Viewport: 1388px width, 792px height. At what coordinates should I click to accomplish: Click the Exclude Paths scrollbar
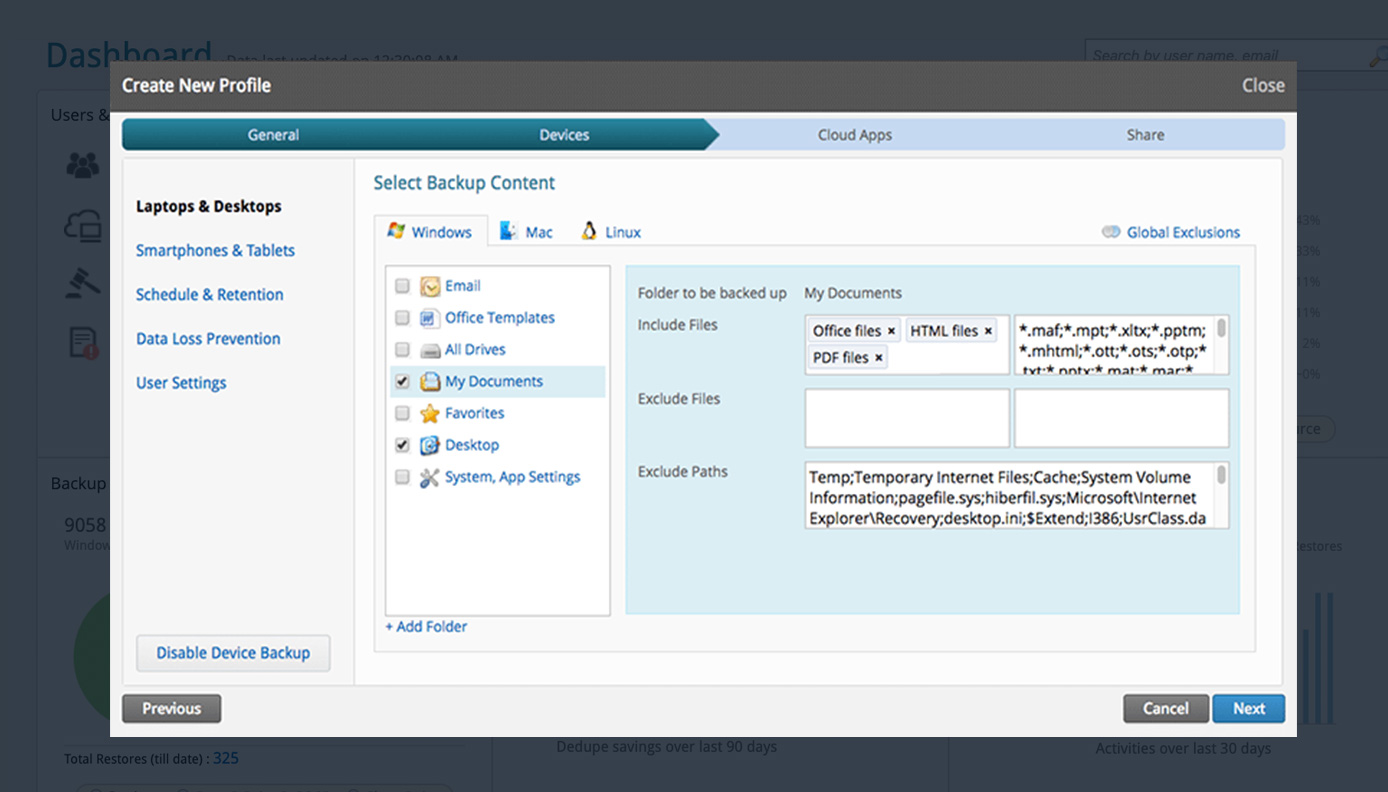[1221, 495]
